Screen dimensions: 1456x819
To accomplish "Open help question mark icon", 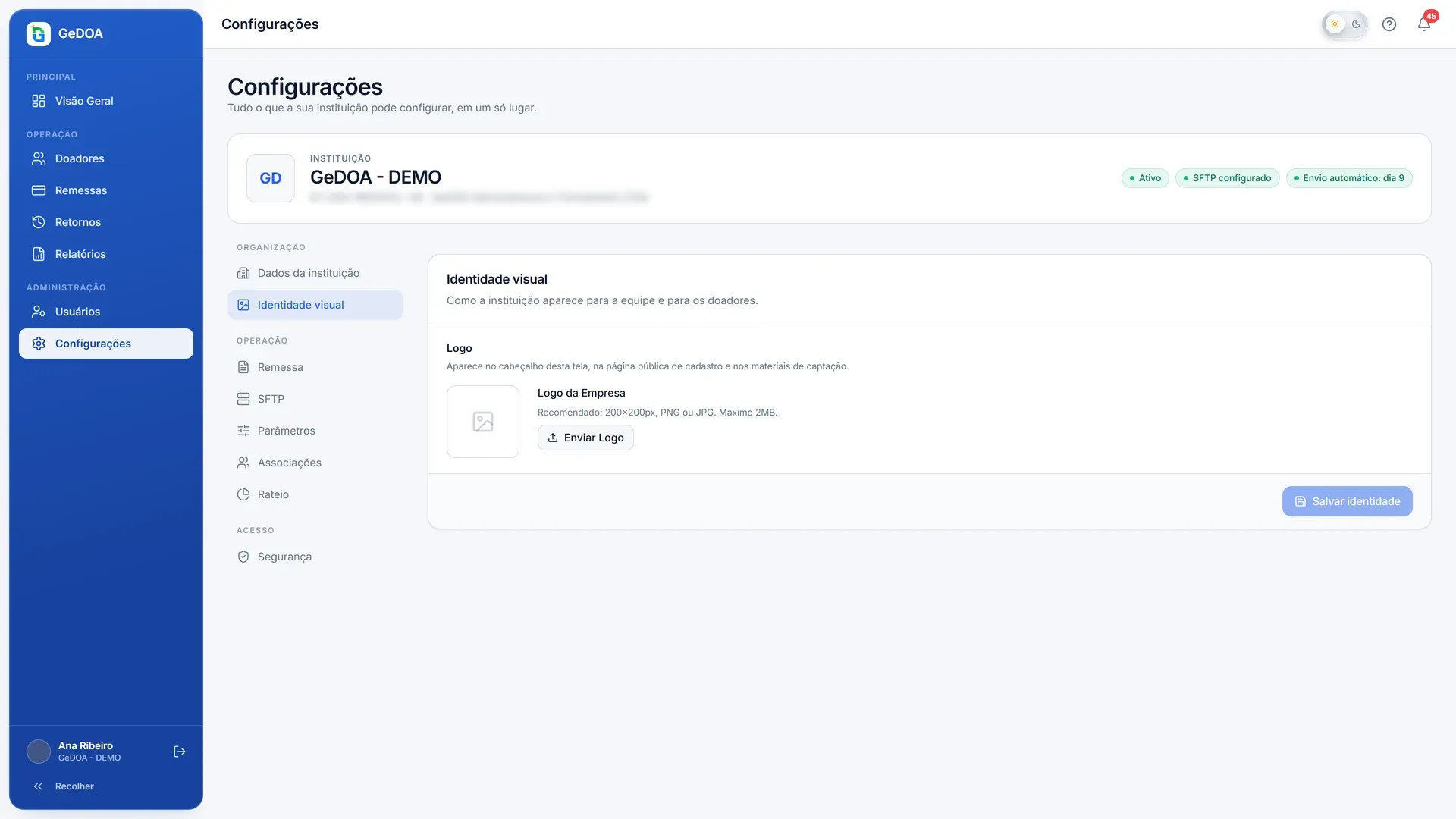I will (x=1389, y=24).
